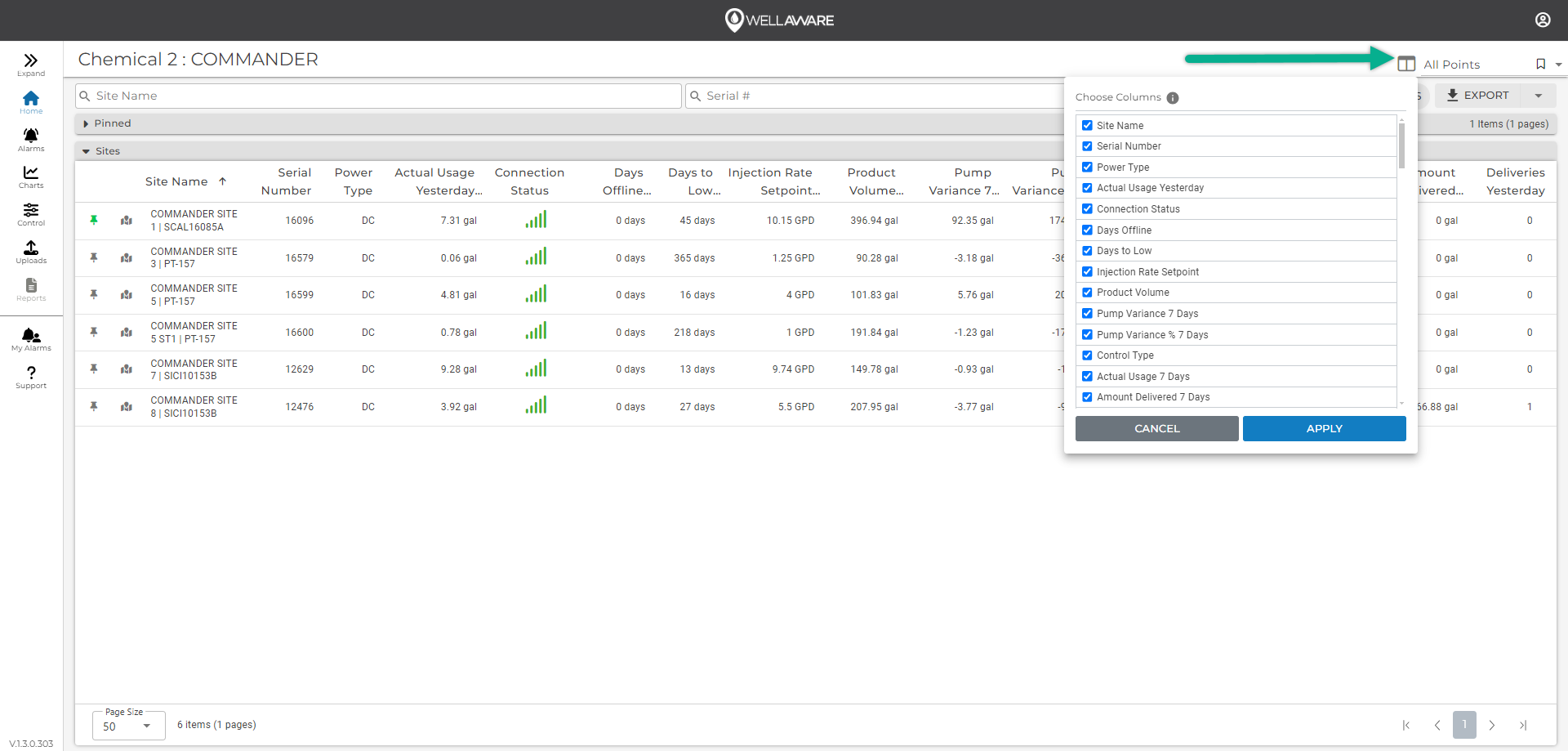
Task: Go to Home in sidebar
Action: tap(31, 102)
